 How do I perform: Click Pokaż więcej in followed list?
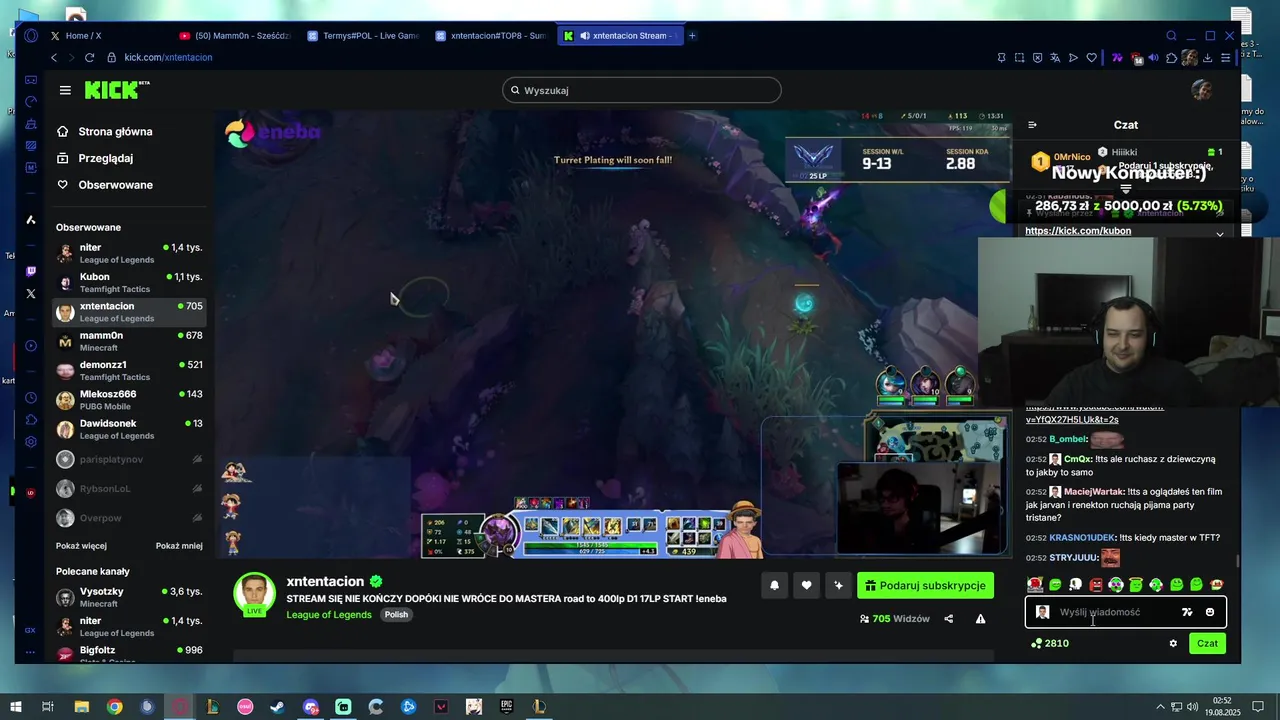click(x=81, y=546)
